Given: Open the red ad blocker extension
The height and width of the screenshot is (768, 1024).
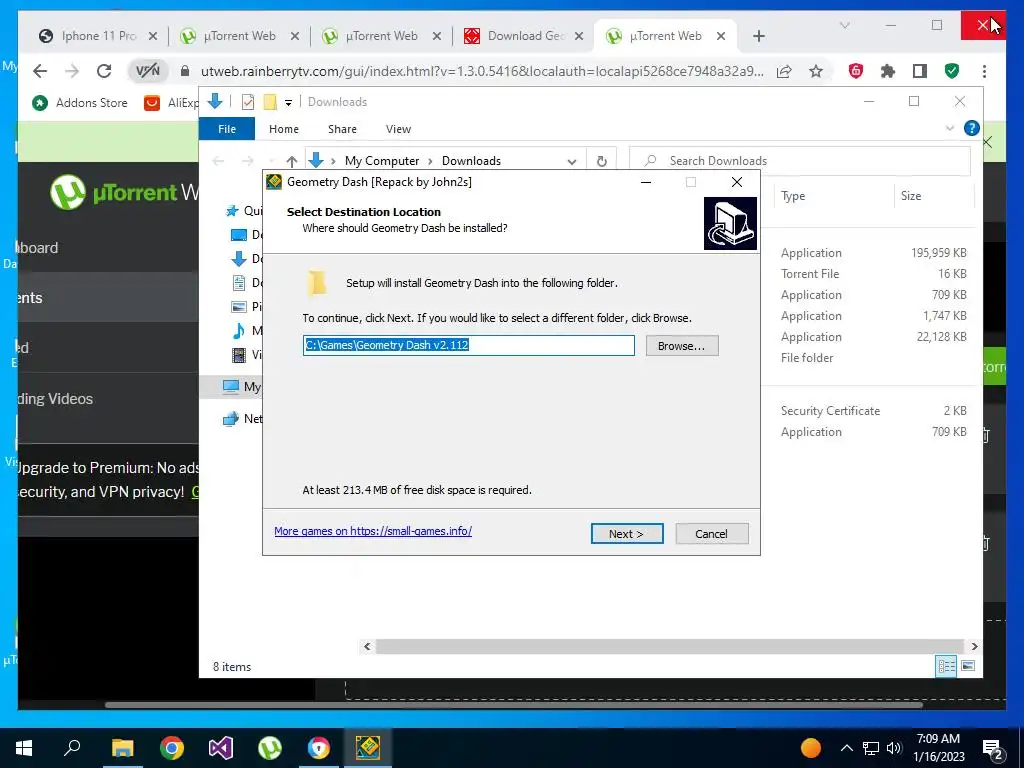Looking at the screenshot, I should pyautogui.click(x=856, y=71).
